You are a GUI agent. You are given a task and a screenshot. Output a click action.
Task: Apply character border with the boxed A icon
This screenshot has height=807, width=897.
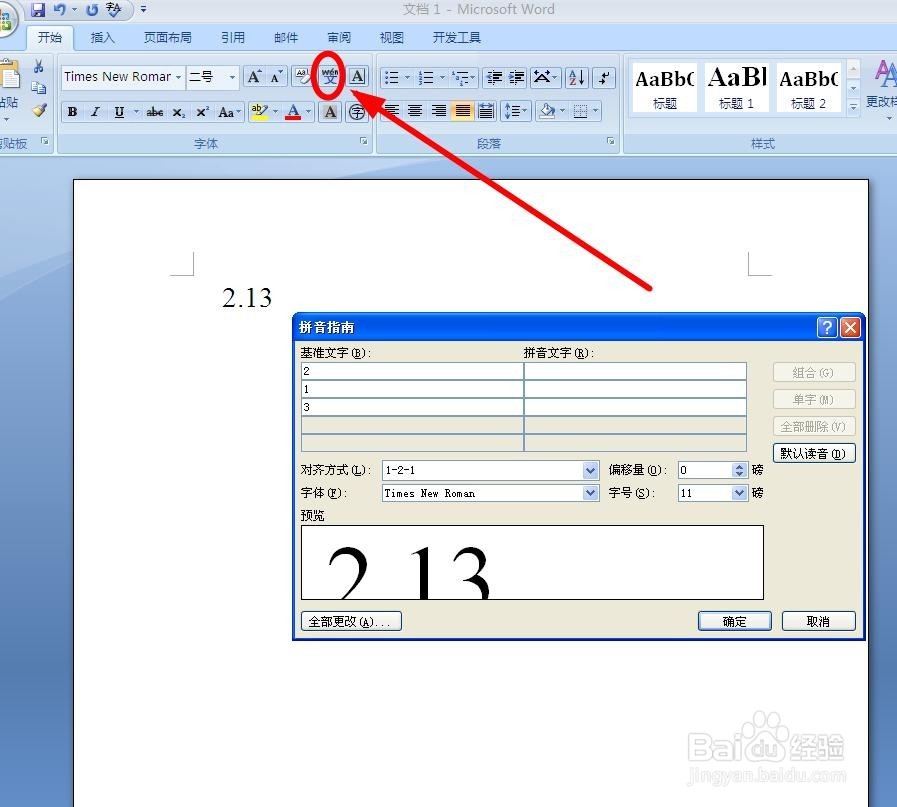tap(358, 77)
